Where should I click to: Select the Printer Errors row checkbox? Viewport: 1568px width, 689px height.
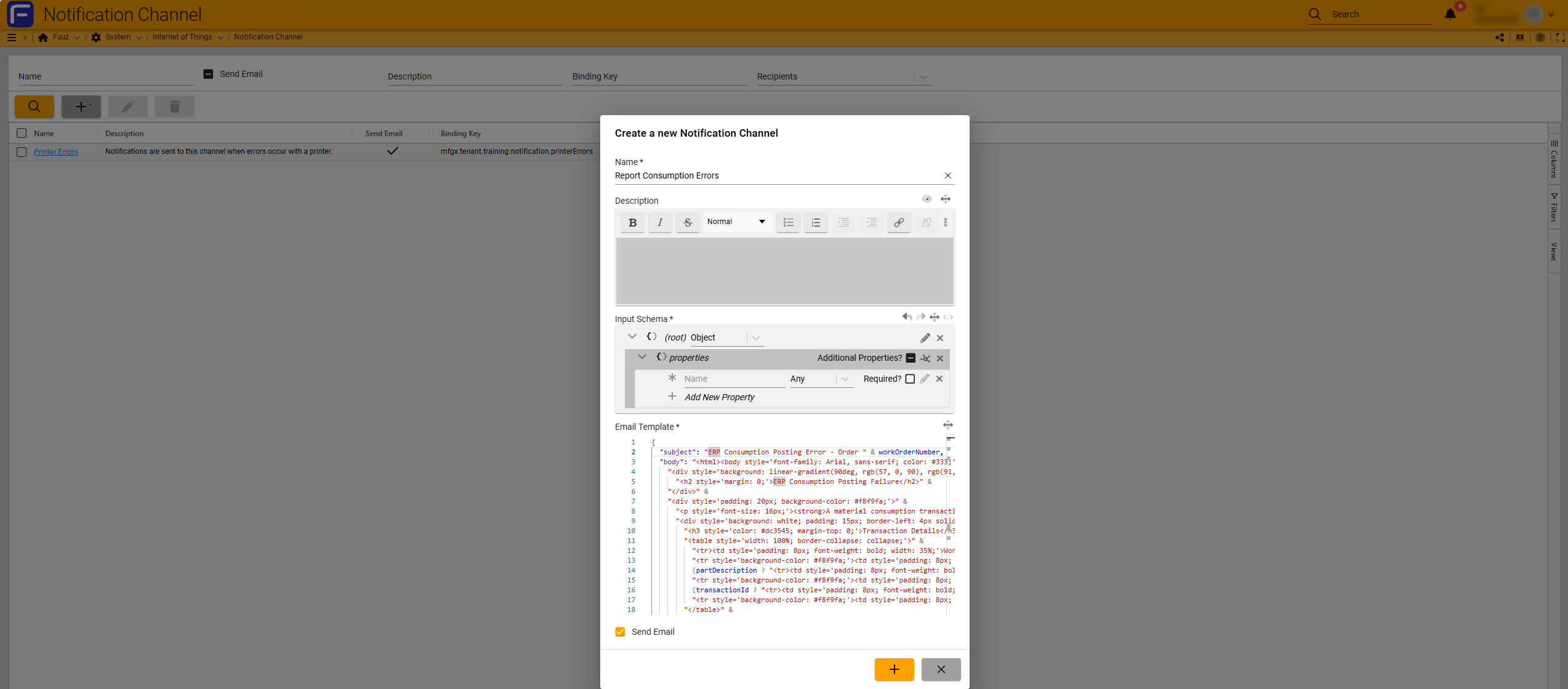click(x=22, y=152)
